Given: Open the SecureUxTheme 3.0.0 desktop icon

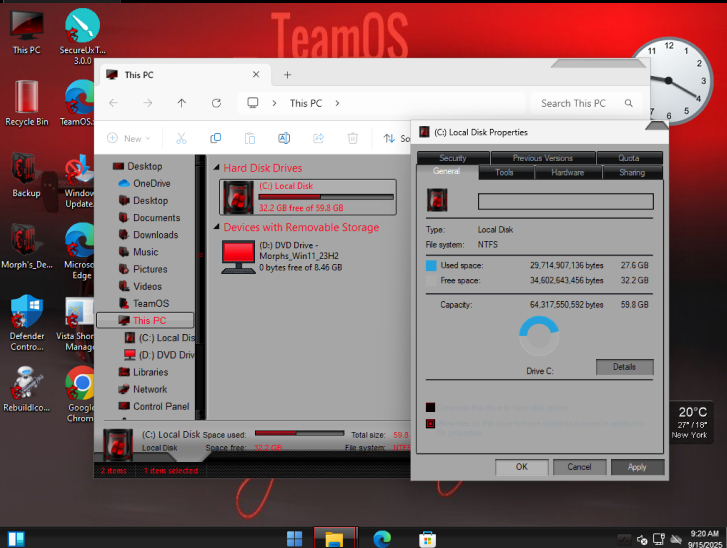Looking at the screenshot, I should click(82, 36).
